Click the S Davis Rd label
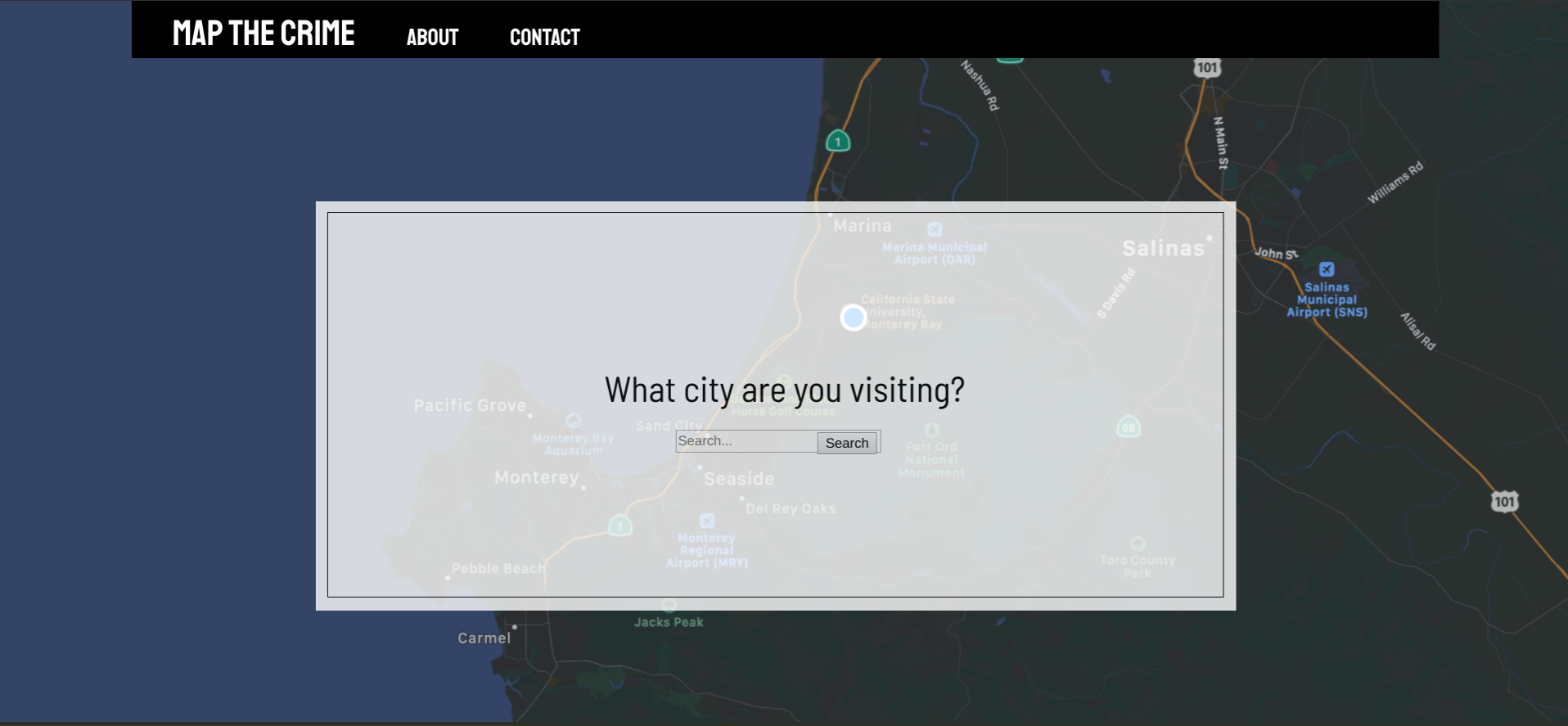1568x726 pixels. click(1116, 293)
